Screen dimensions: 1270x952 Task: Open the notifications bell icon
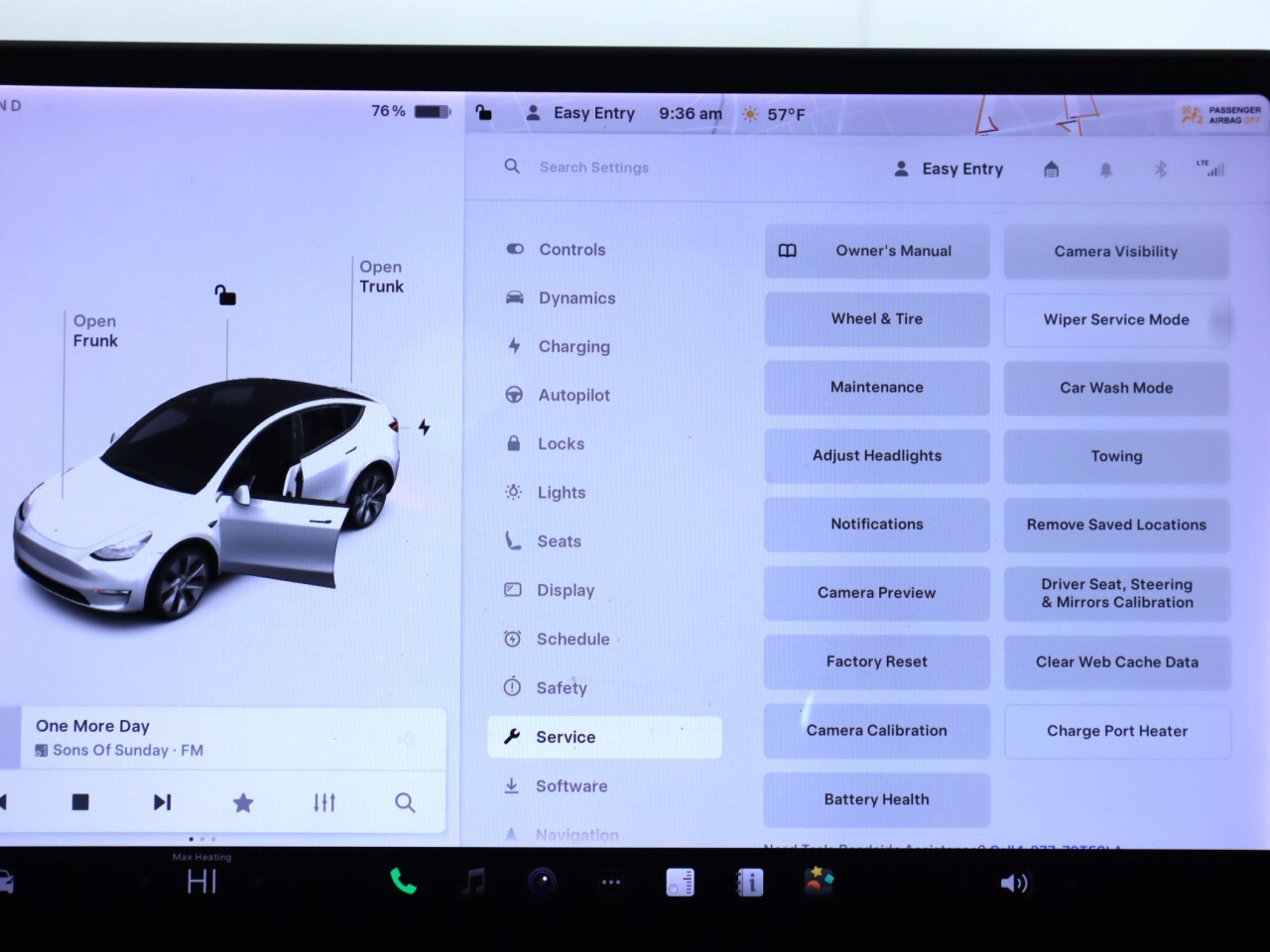1105,170
